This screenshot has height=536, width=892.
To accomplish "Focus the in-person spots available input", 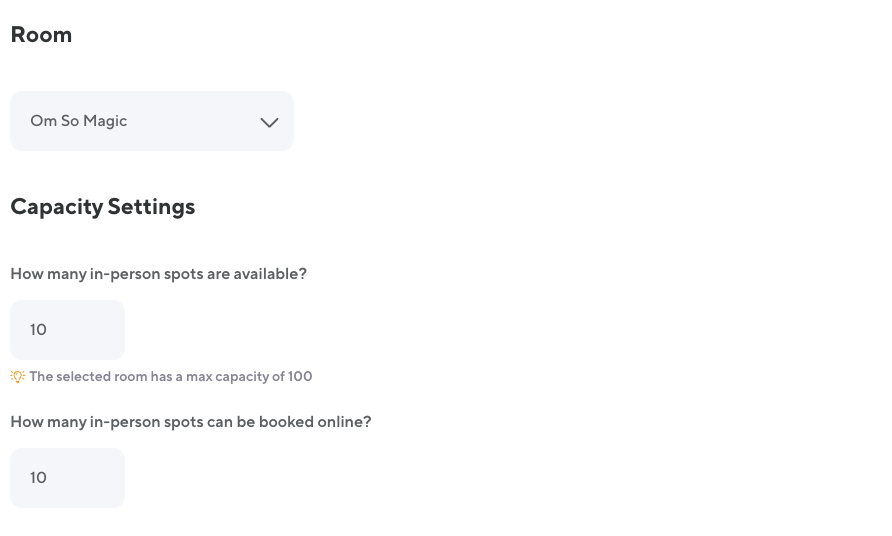I will [x=67, y=330].
